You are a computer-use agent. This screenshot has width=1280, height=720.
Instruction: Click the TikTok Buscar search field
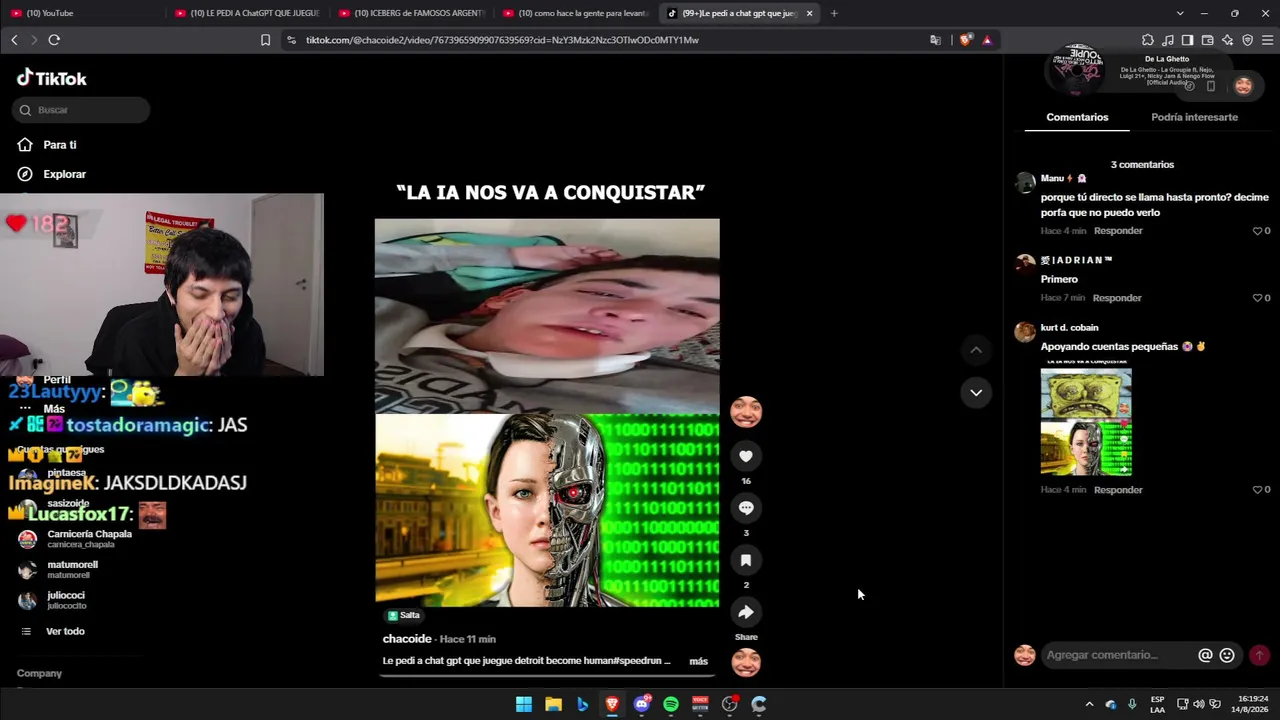click(x=82, y=110)
